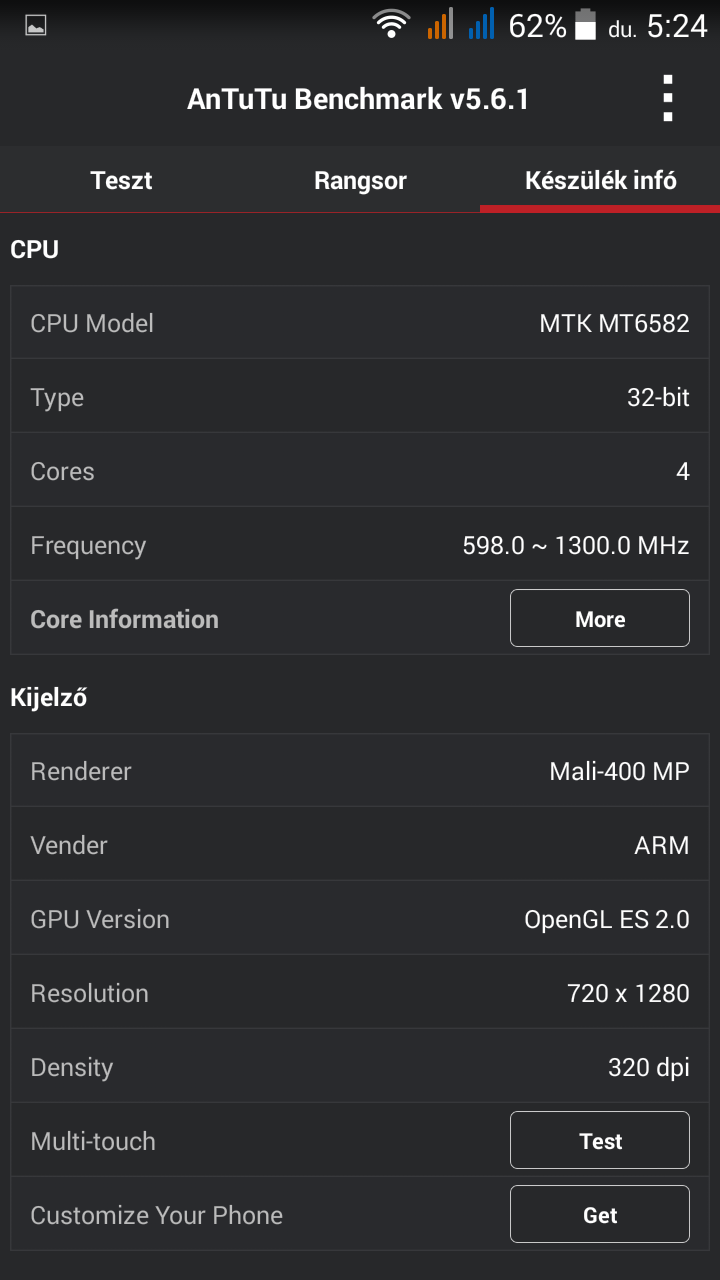Viewport: 720px width, 1280px height.
Task: Tap the Cores count row
Action: click(360, 471)
